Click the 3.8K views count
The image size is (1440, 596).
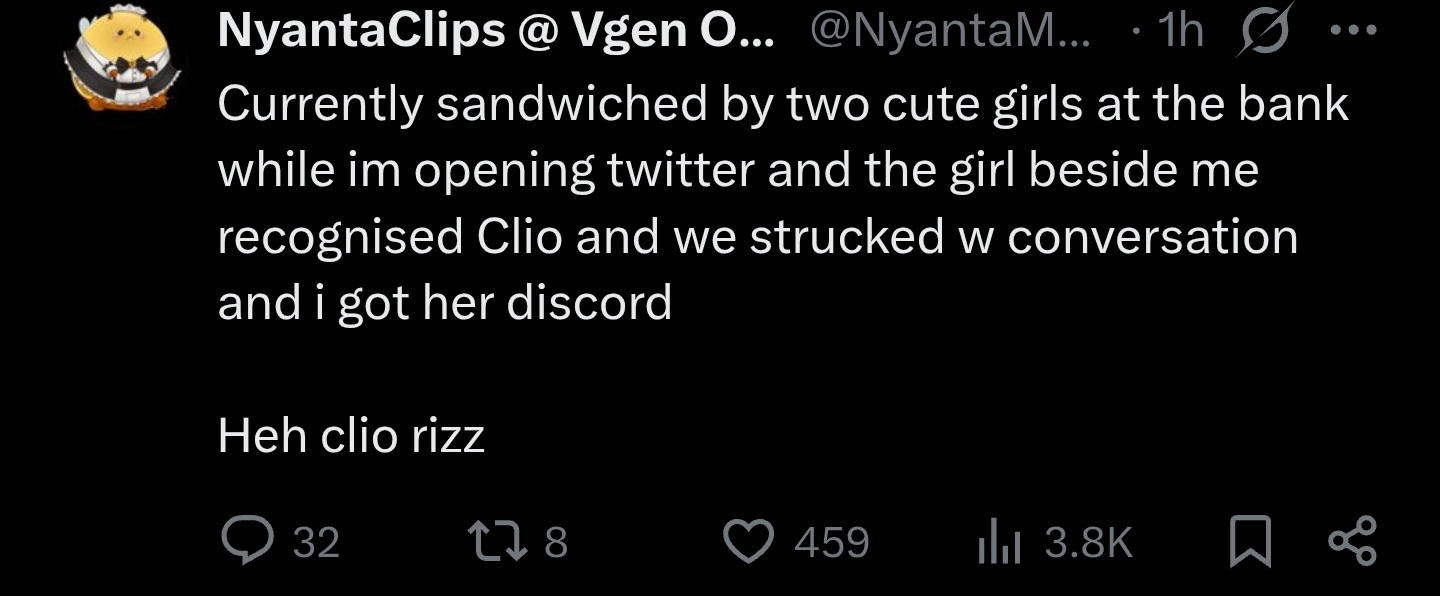1088,543
